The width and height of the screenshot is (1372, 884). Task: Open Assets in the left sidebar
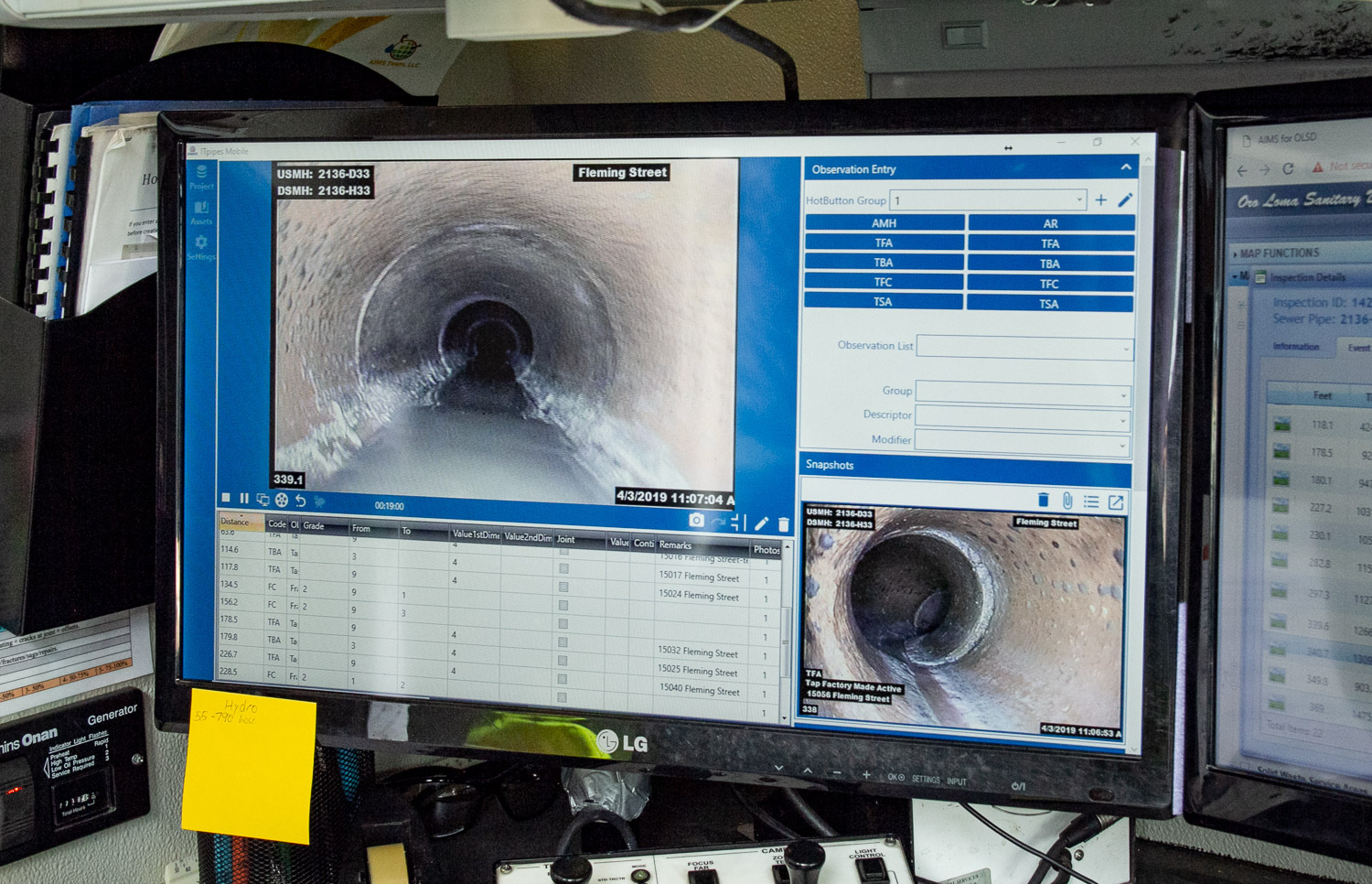pyautogui.click(x=201, y=213)
